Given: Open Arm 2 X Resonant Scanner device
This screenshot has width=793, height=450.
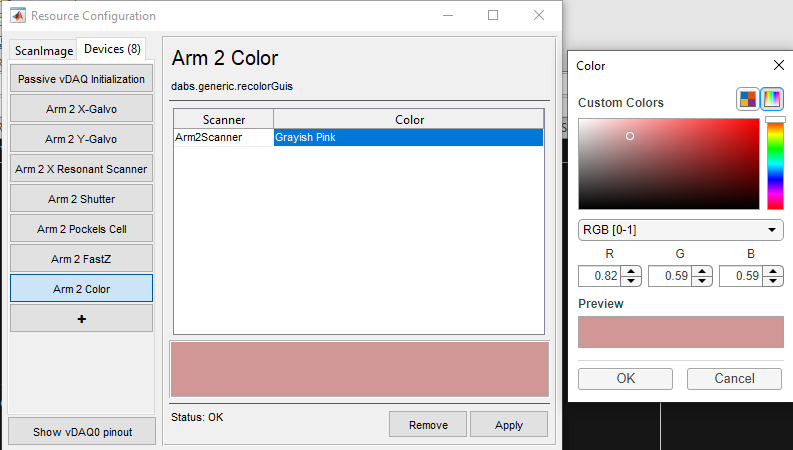Looking at the screenshot, I should [x=81, y=169].
